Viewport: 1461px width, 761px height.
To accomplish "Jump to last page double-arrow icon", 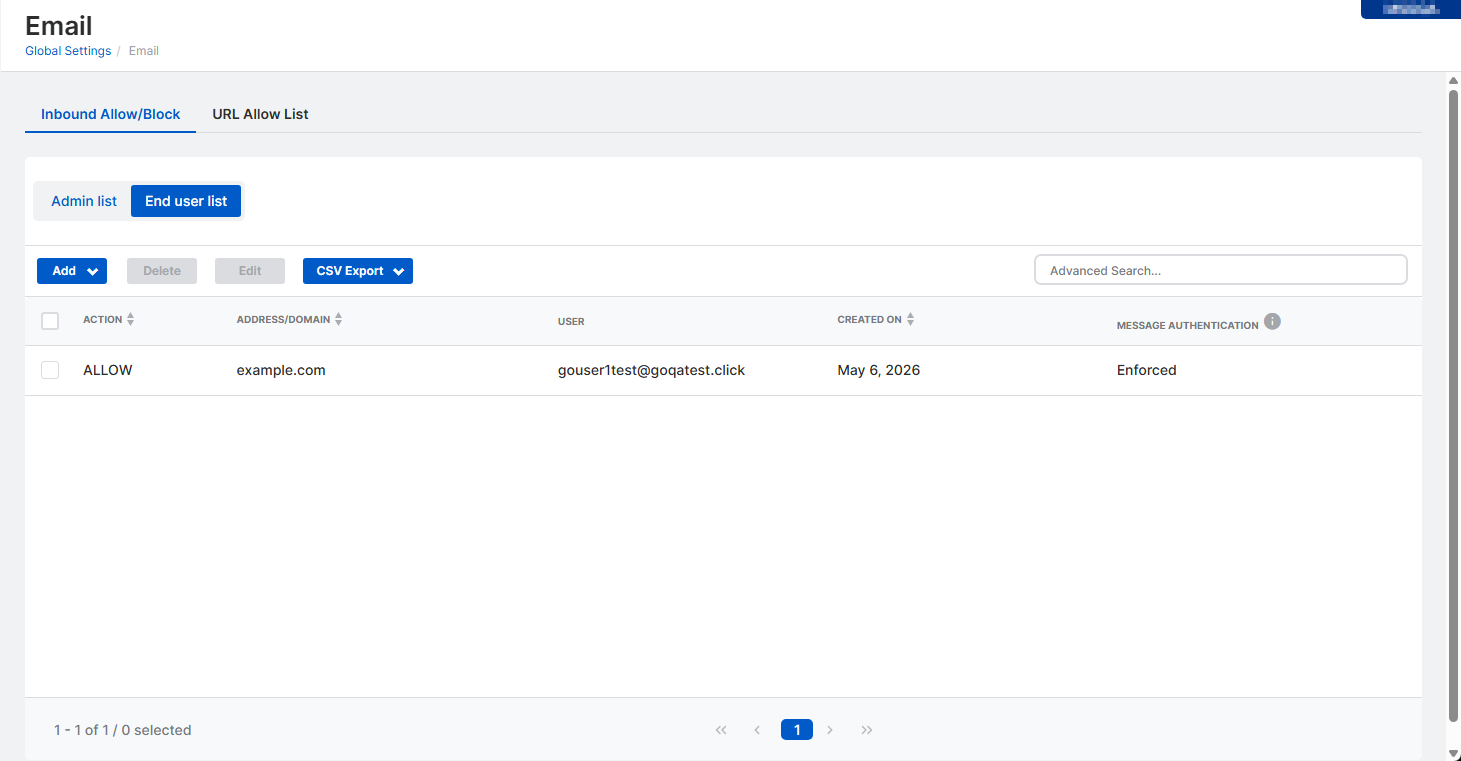I will tap(867, 730).
